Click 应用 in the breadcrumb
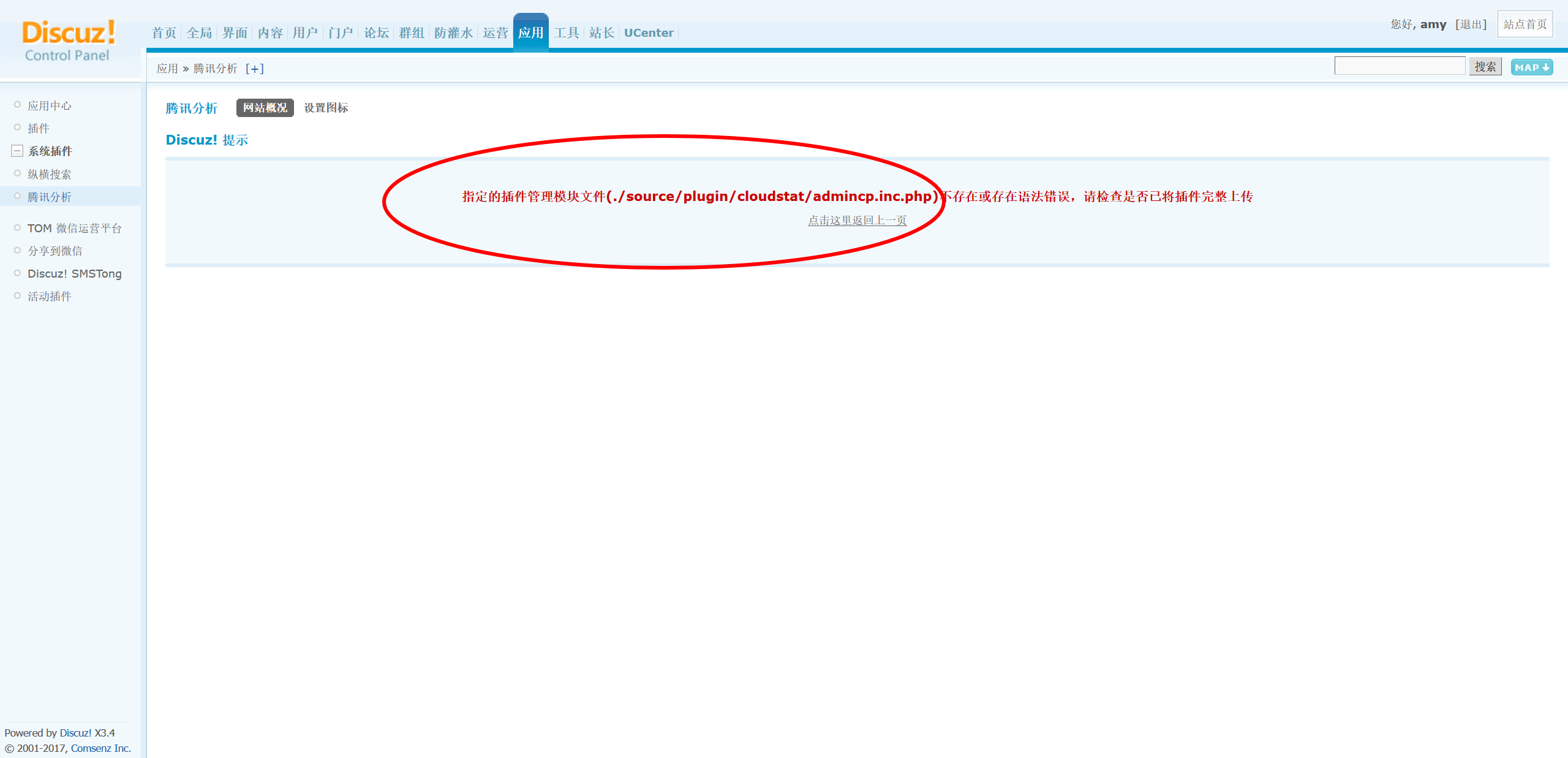Image resolution: width=1568 pixels, height=758 pixels. (167, 69)
